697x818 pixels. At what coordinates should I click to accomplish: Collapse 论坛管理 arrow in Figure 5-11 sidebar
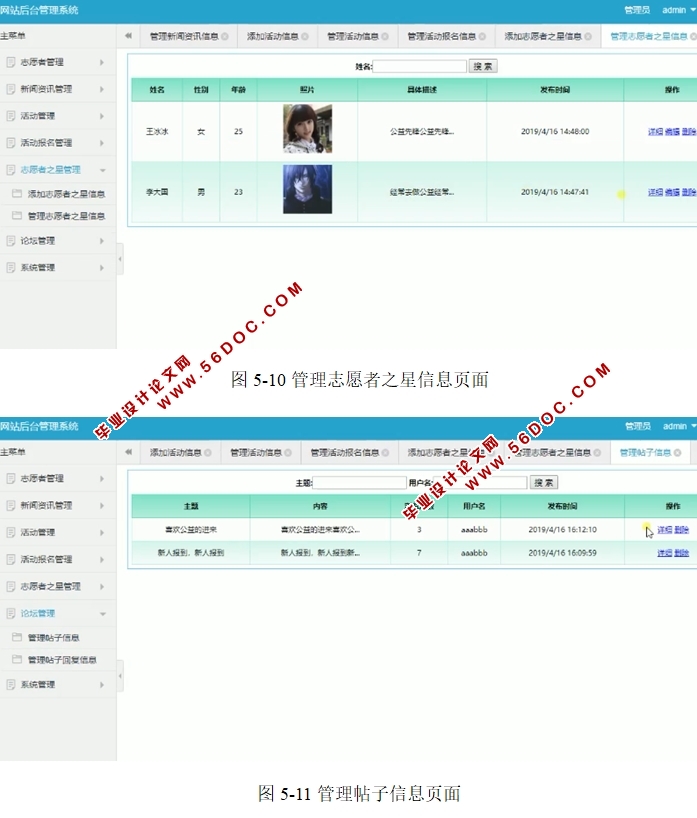[x=102, y=614]
